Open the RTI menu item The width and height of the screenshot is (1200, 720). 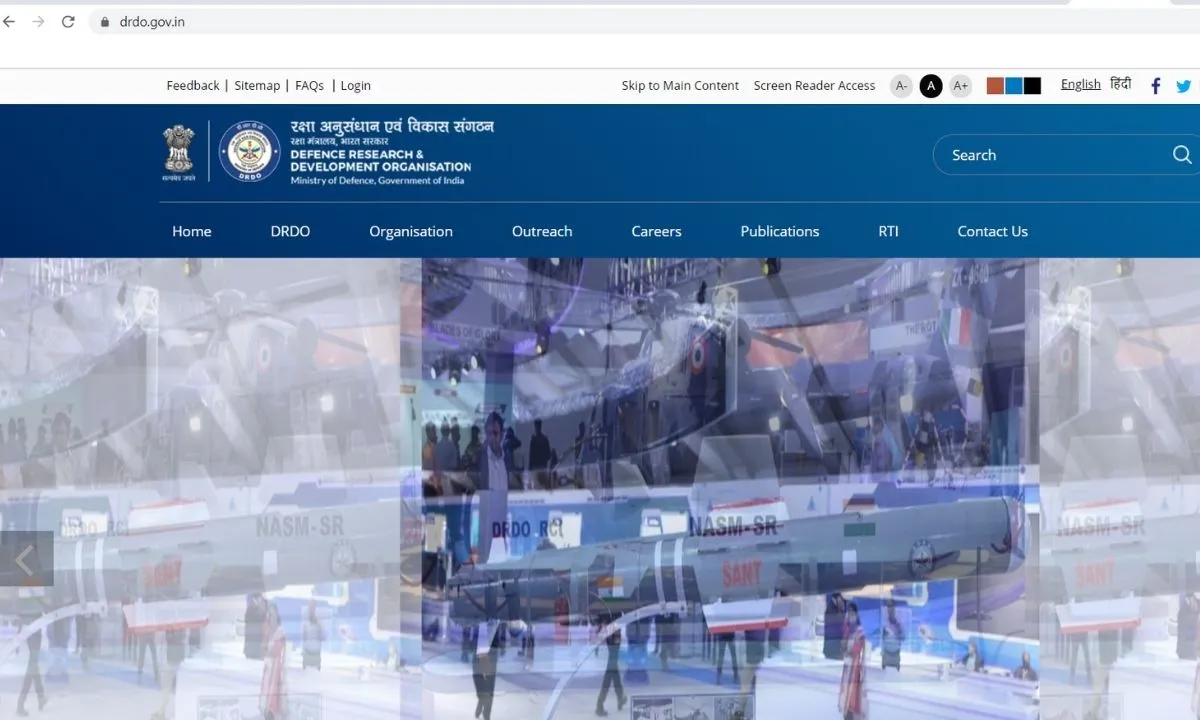pyautogui.click(x=888, y=231)
